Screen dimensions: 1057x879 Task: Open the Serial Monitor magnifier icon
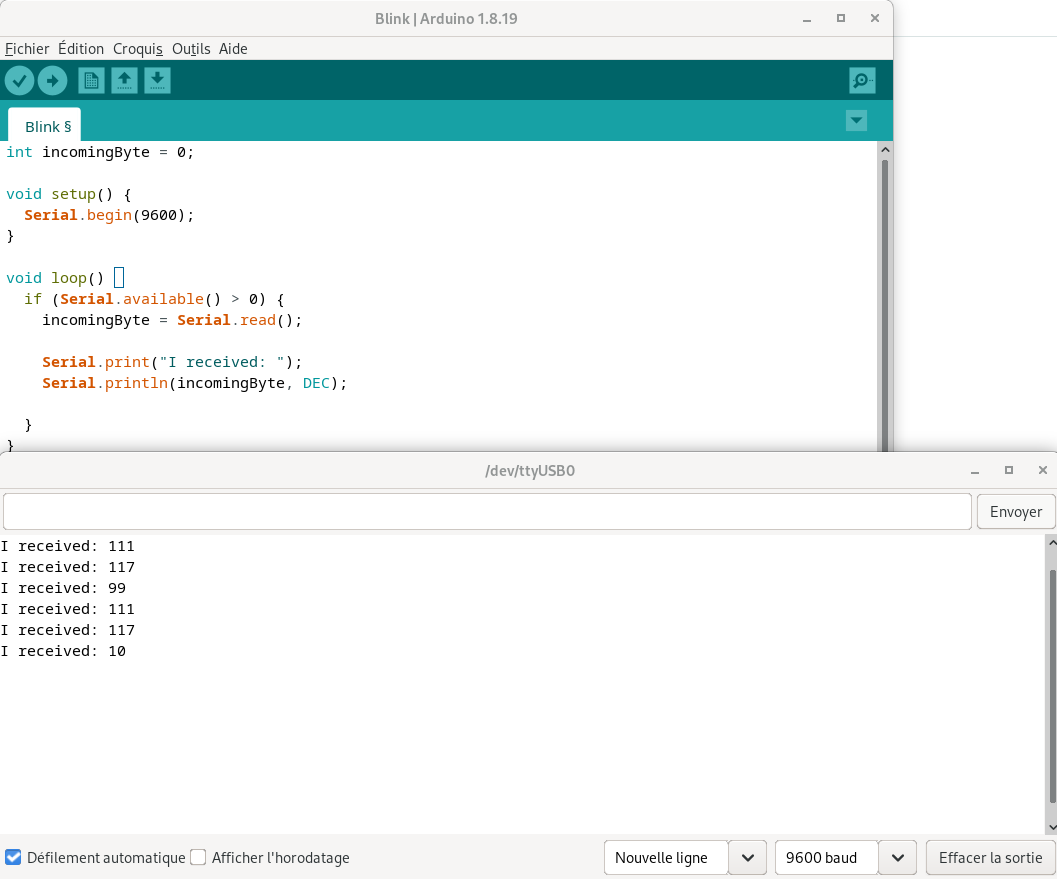coord(862,80)
